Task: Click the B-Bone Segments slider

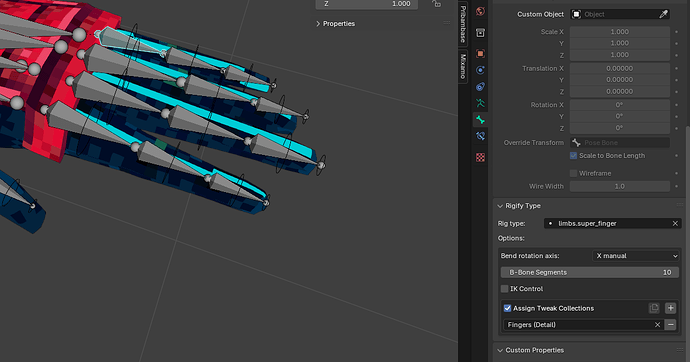Action: [x=590, y=272]
